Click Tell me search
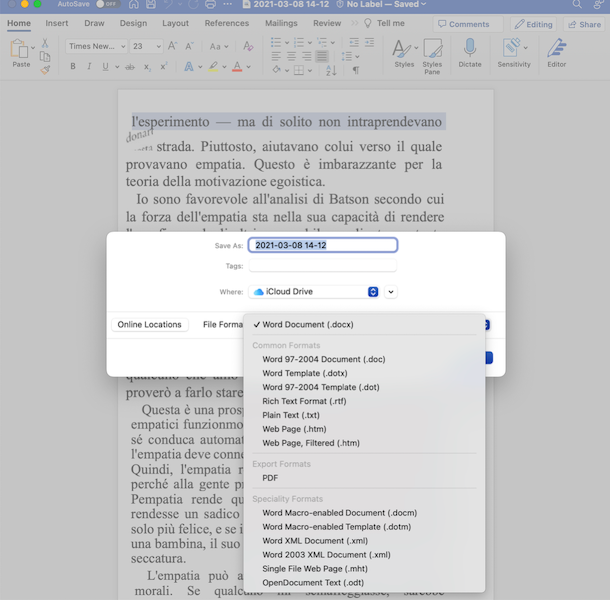The height and width of the screenshot is (600, 610). pos(384,23)
